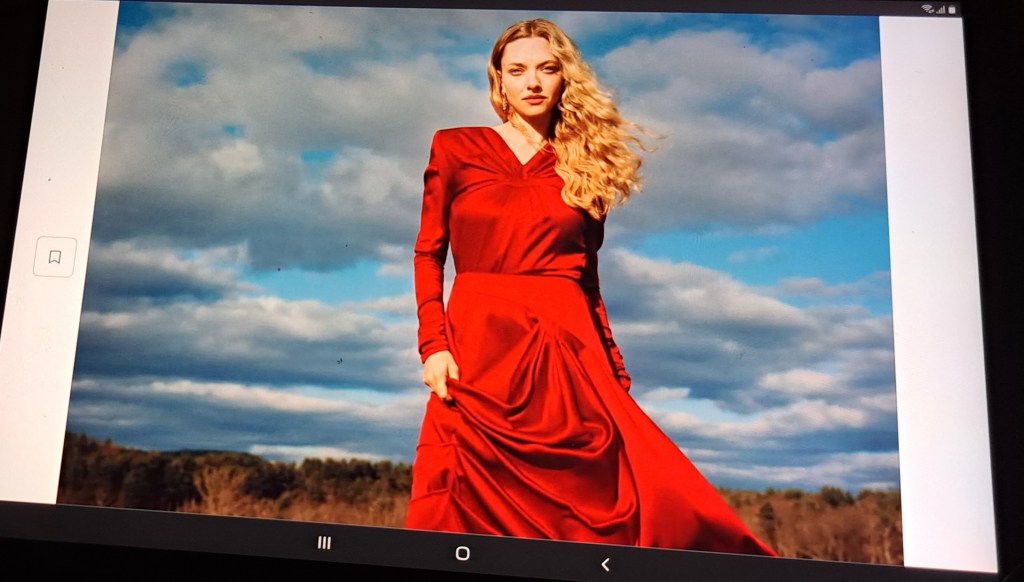Go back using the navigation back arrow

click(605, 564)
